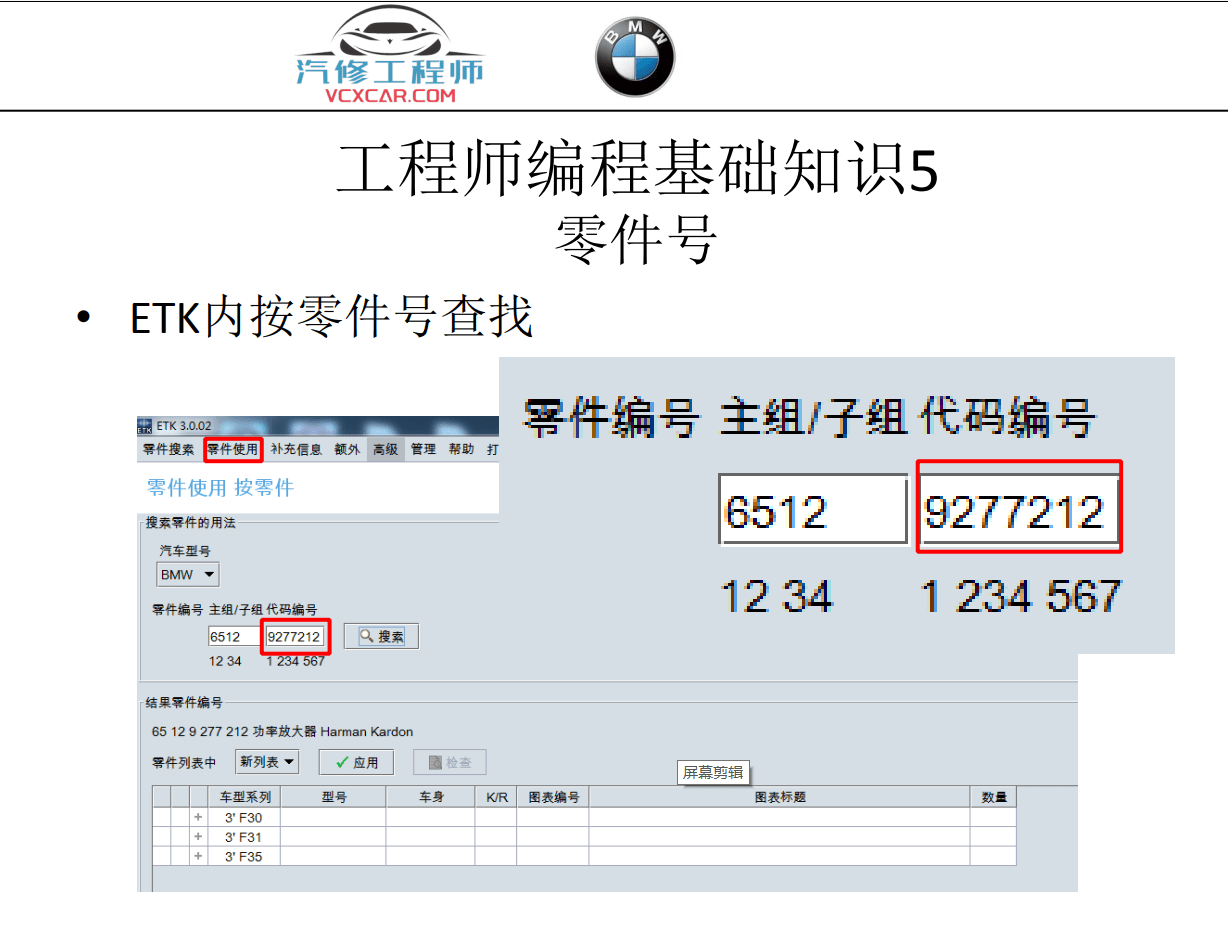This screenshot has height=946, width=1228.
Task: Open the 帮助 menu
Action: 461,449
